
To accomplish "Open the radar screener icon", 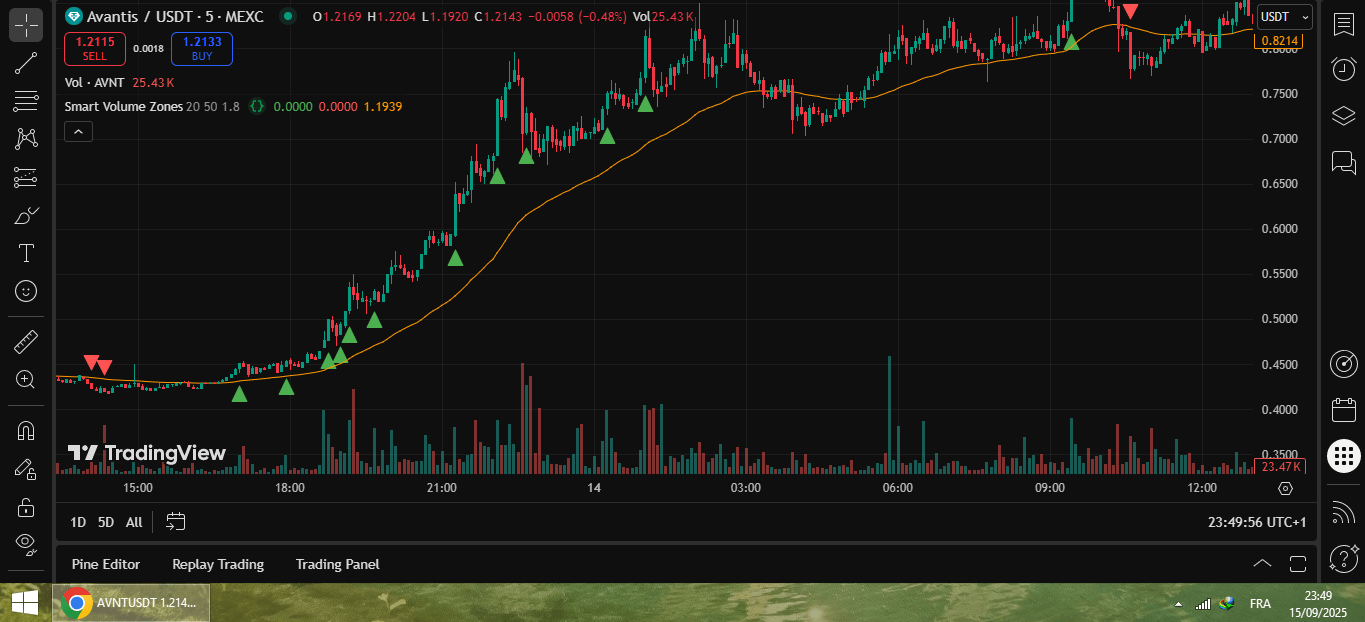I will click(1343, 363).
